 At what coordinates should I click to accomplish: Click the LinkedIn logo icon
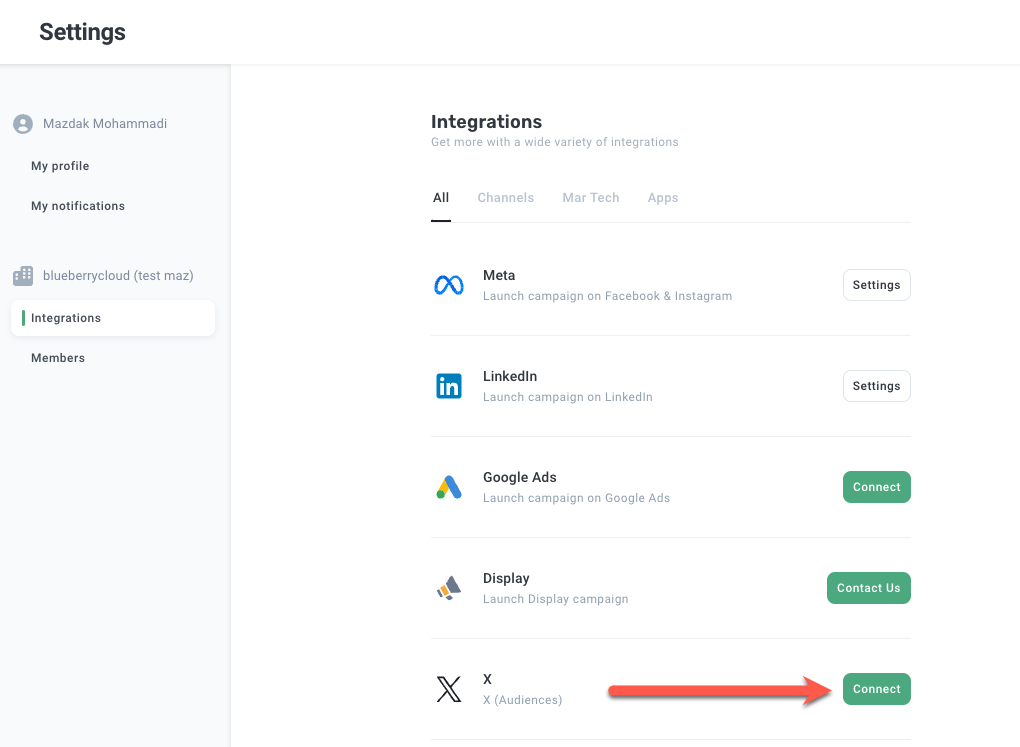(x=449, y=386)
